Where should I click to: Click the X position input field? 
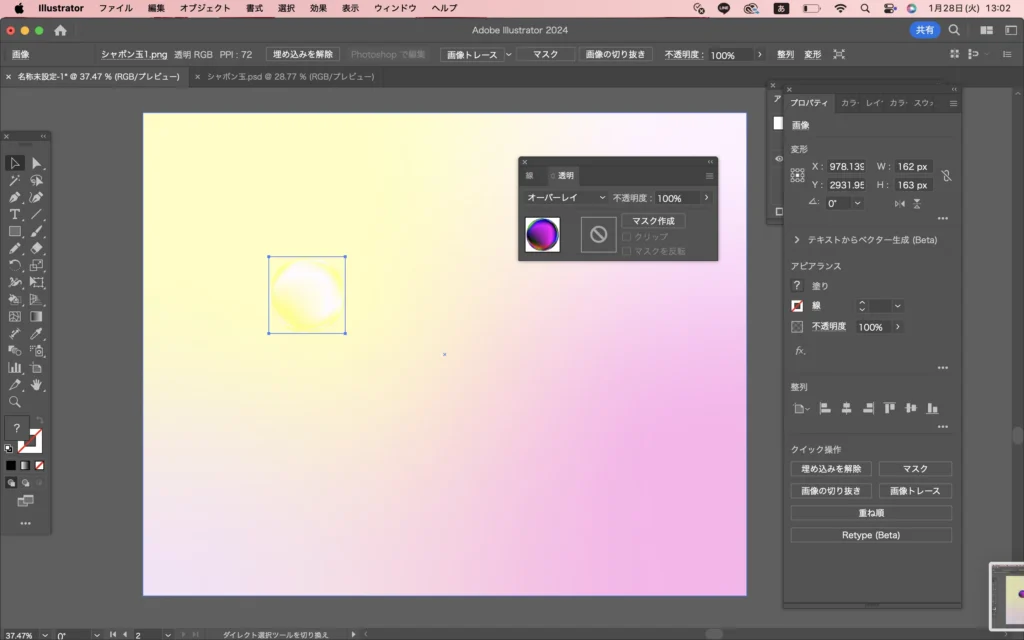click(x=846, y=167)
